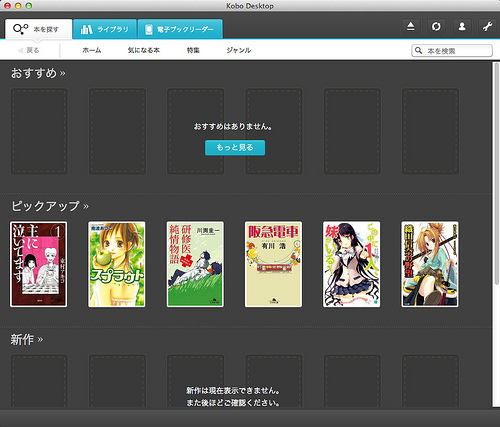Screen dimensions: 500x427
Task: Open the 主に泣いてます book cover
Action: (39, 264)
